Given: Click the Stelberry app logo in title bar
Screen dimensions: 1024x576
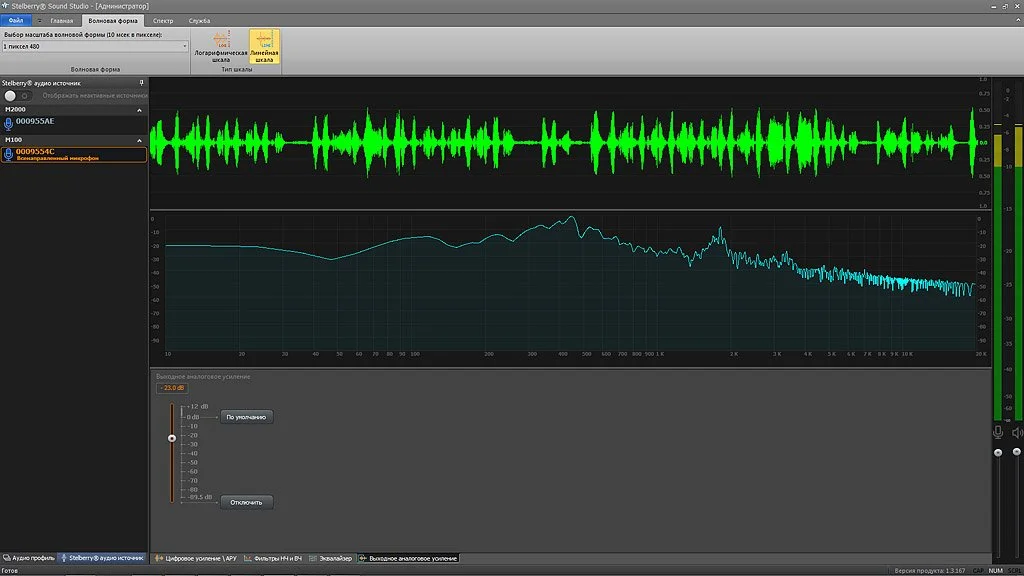Looking at the screenshot, I should (x=5, y=6).
